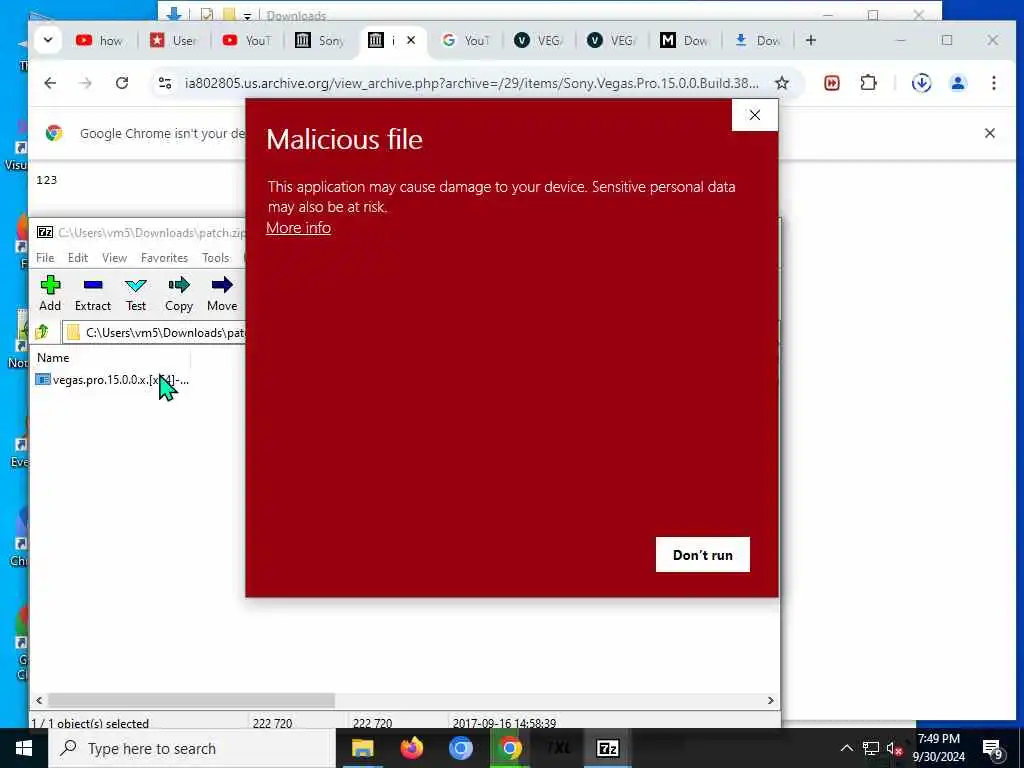The width and height of the screenshot is (1024, 768).
Task: Go back in Chrome
Action: click(x=50, y=83)
